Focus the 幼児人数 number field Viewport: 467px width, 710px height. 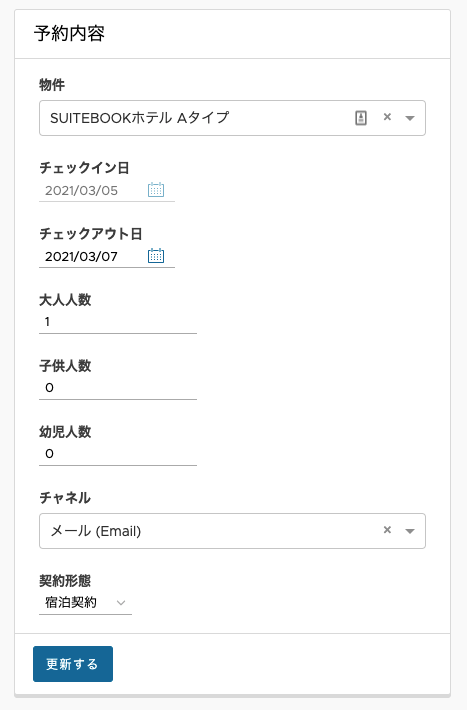click(x=118, y=454)
